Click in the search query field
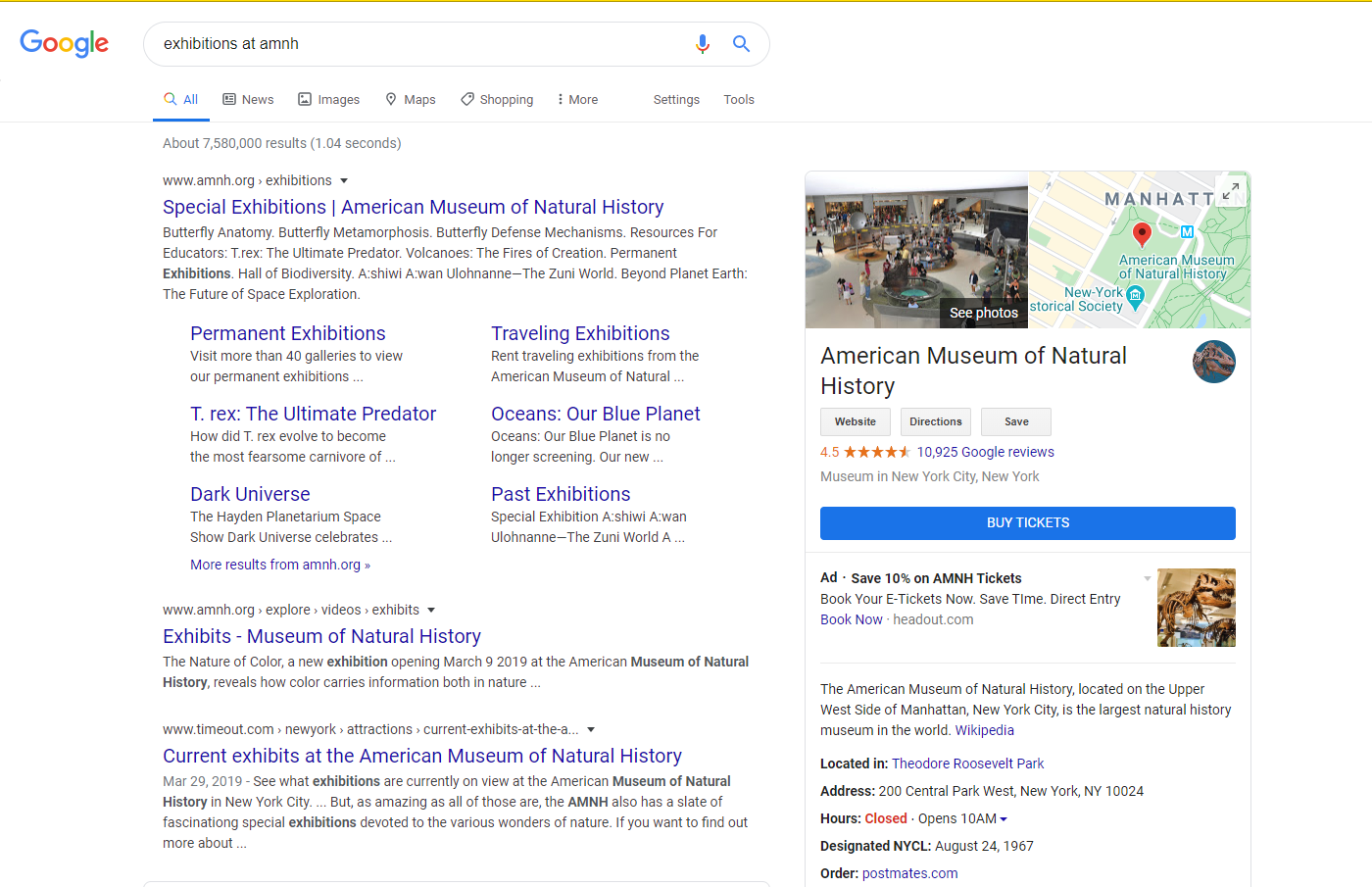 (x=421, y=44)
